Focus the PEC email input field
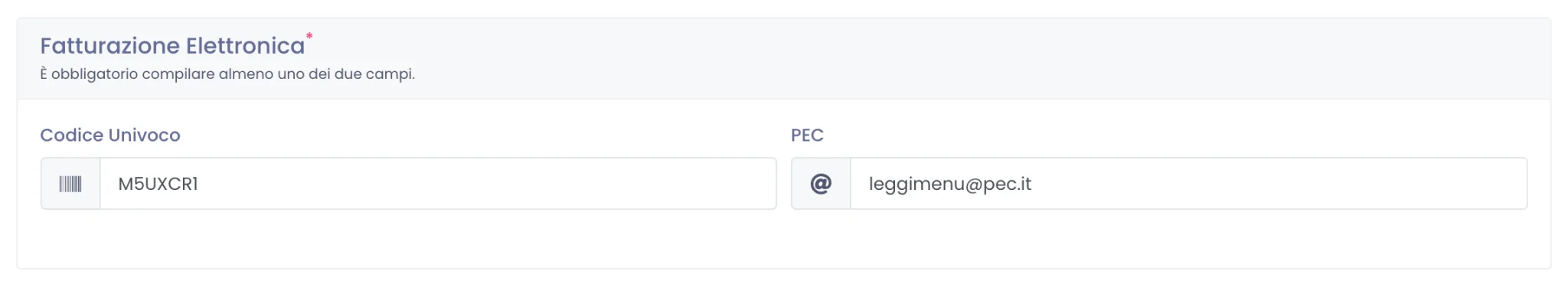1568x288 pixels. (x=1189, y=184)
